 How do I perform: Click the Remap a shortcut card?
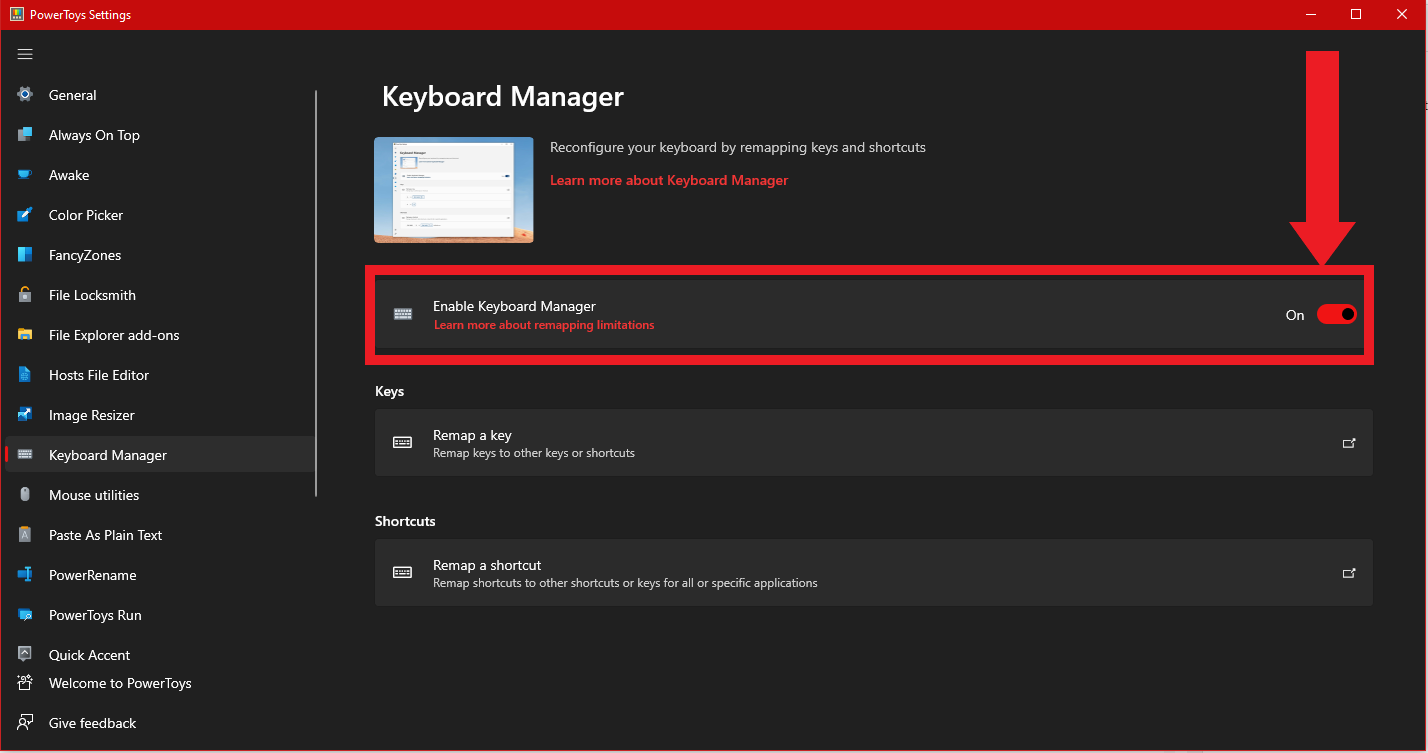tap(874, 573)
